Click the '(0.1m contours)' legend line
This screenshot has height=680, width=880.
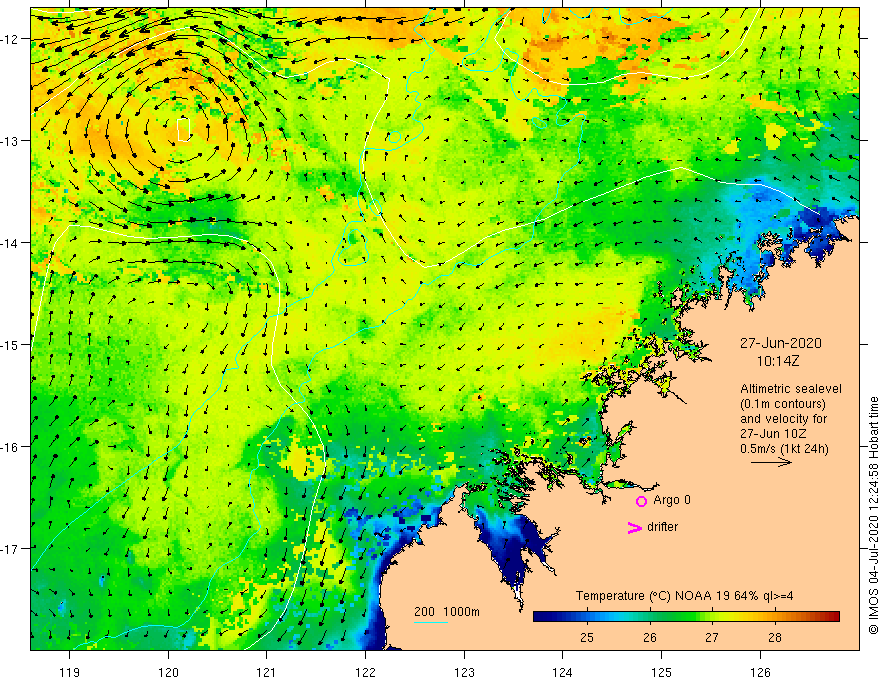(783, 404)
